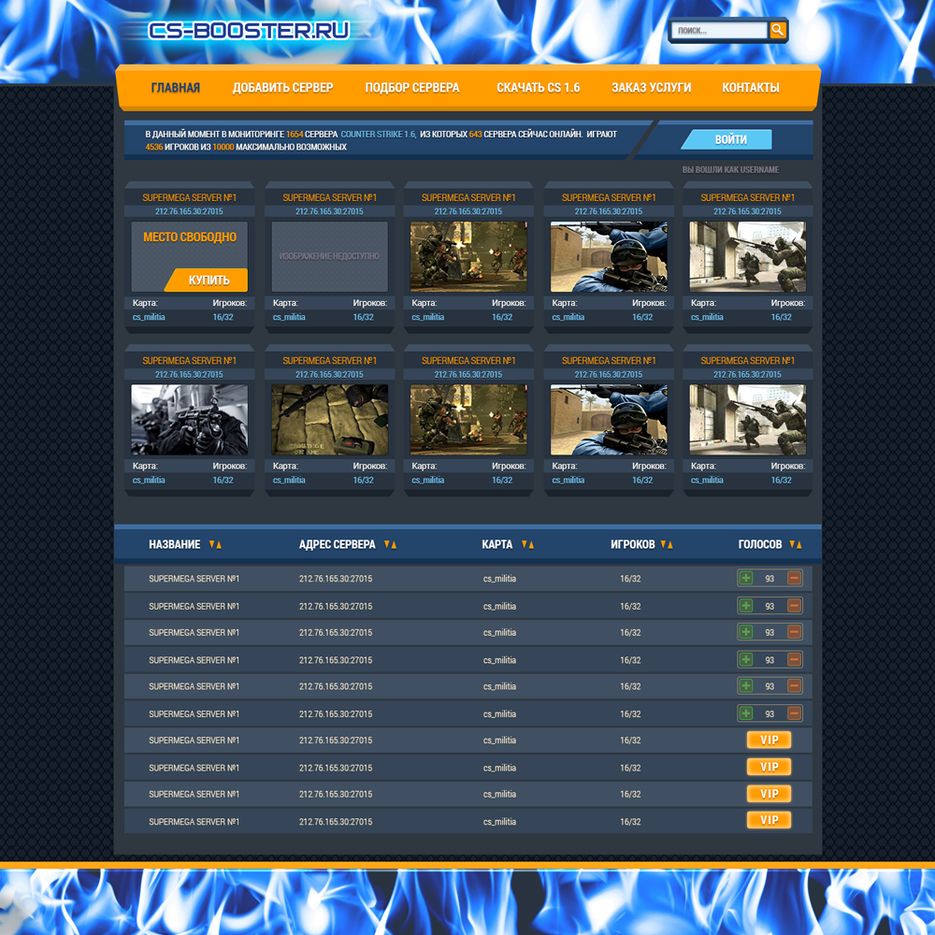Click the blue Войти login button

pyautogui.click(x=726, y=140)
